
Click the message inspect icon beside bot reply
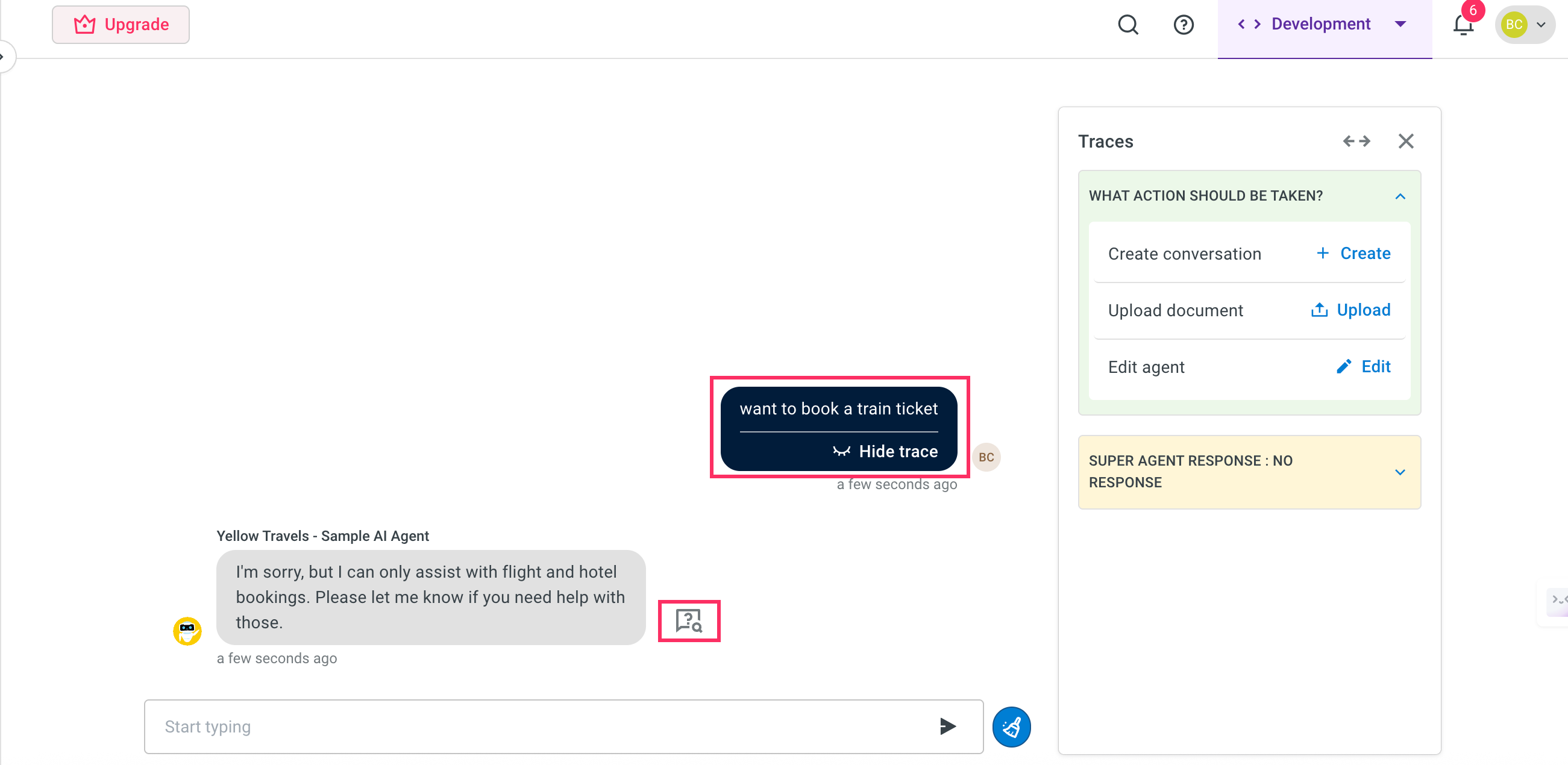(689, 621)
